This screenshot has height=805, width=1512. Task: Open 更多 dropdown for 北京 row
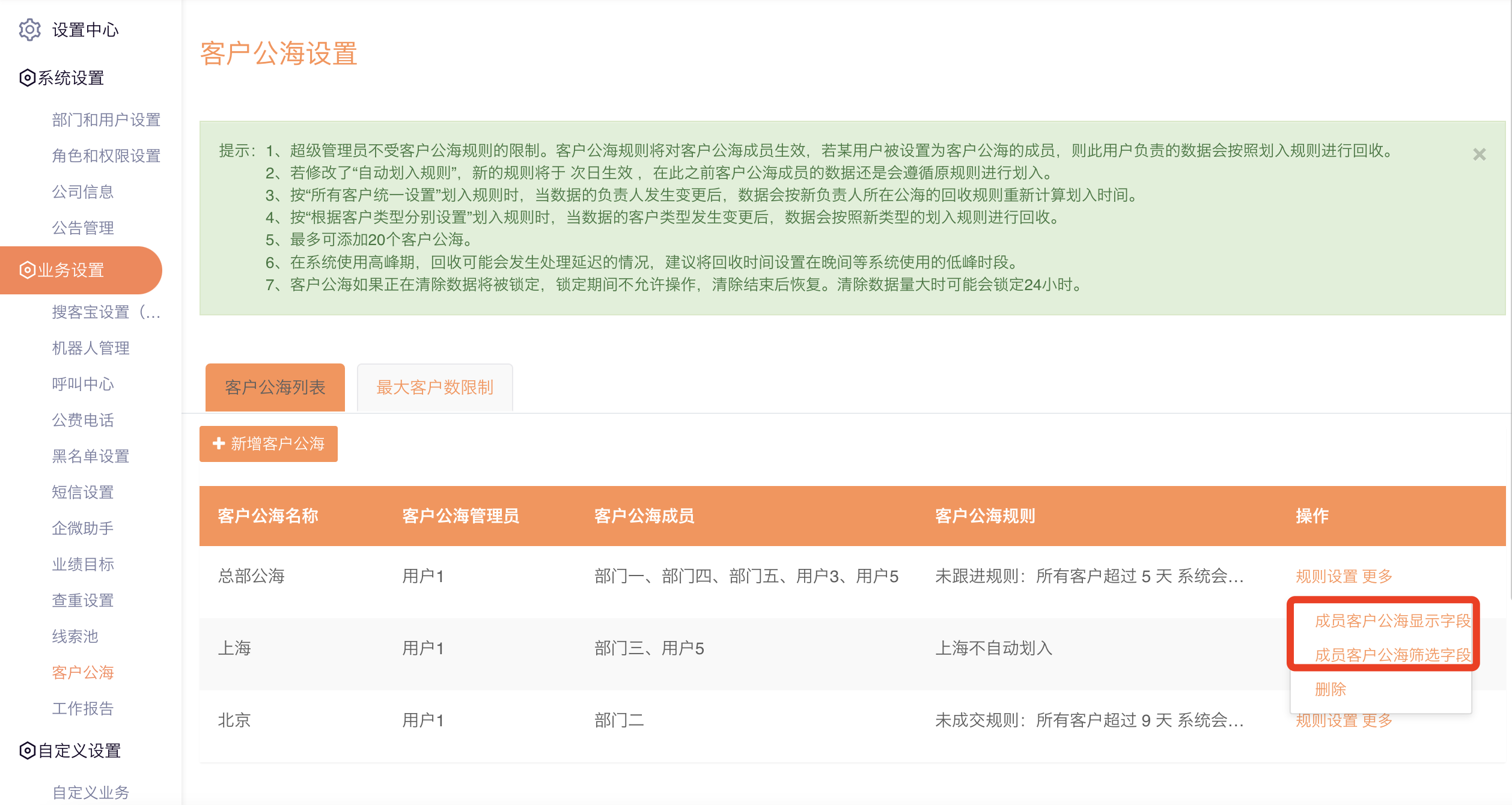(x=1377, y=720)
